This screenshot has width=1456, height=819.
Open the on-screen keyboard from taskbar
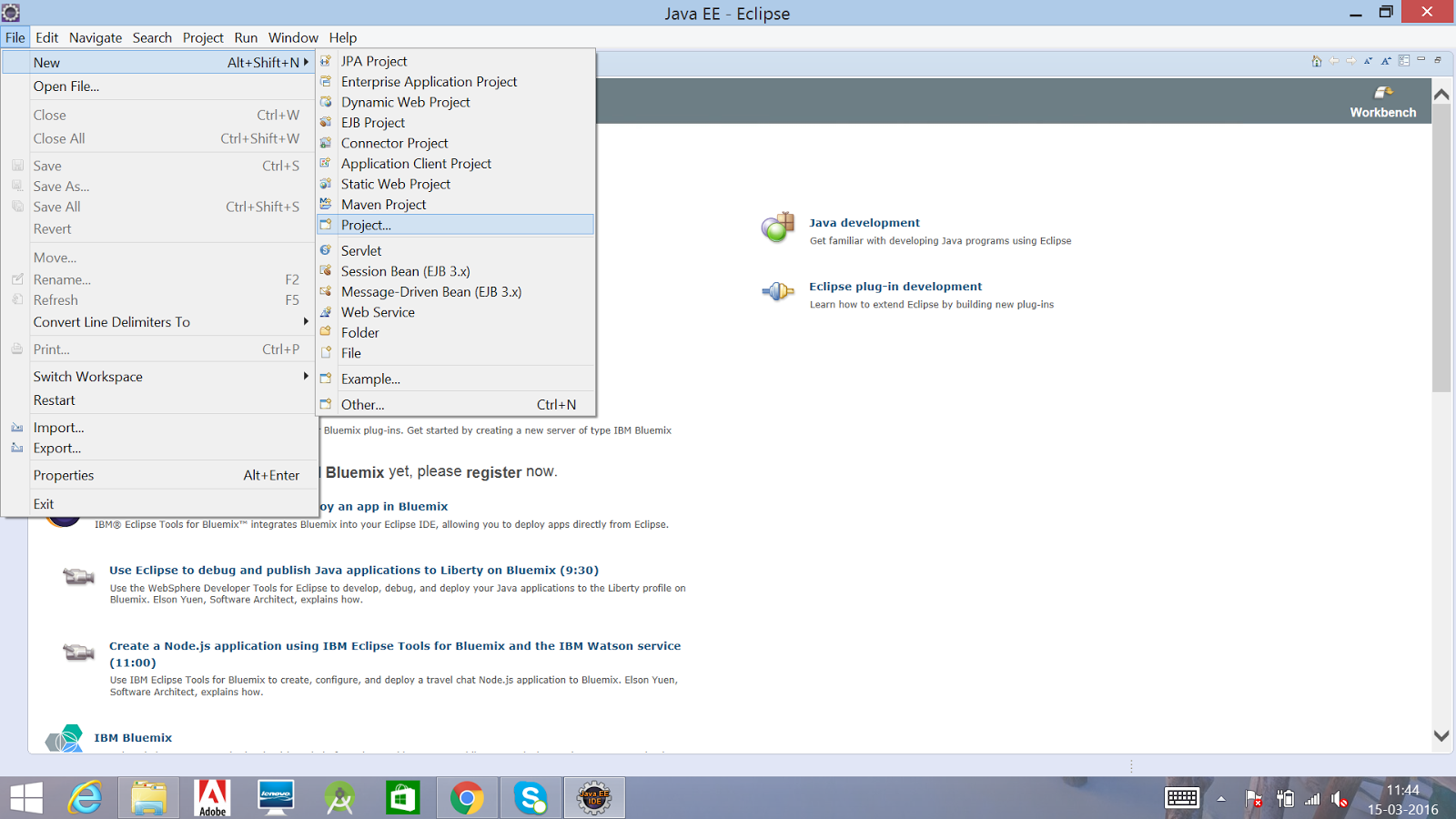[x=1182, y=798]
